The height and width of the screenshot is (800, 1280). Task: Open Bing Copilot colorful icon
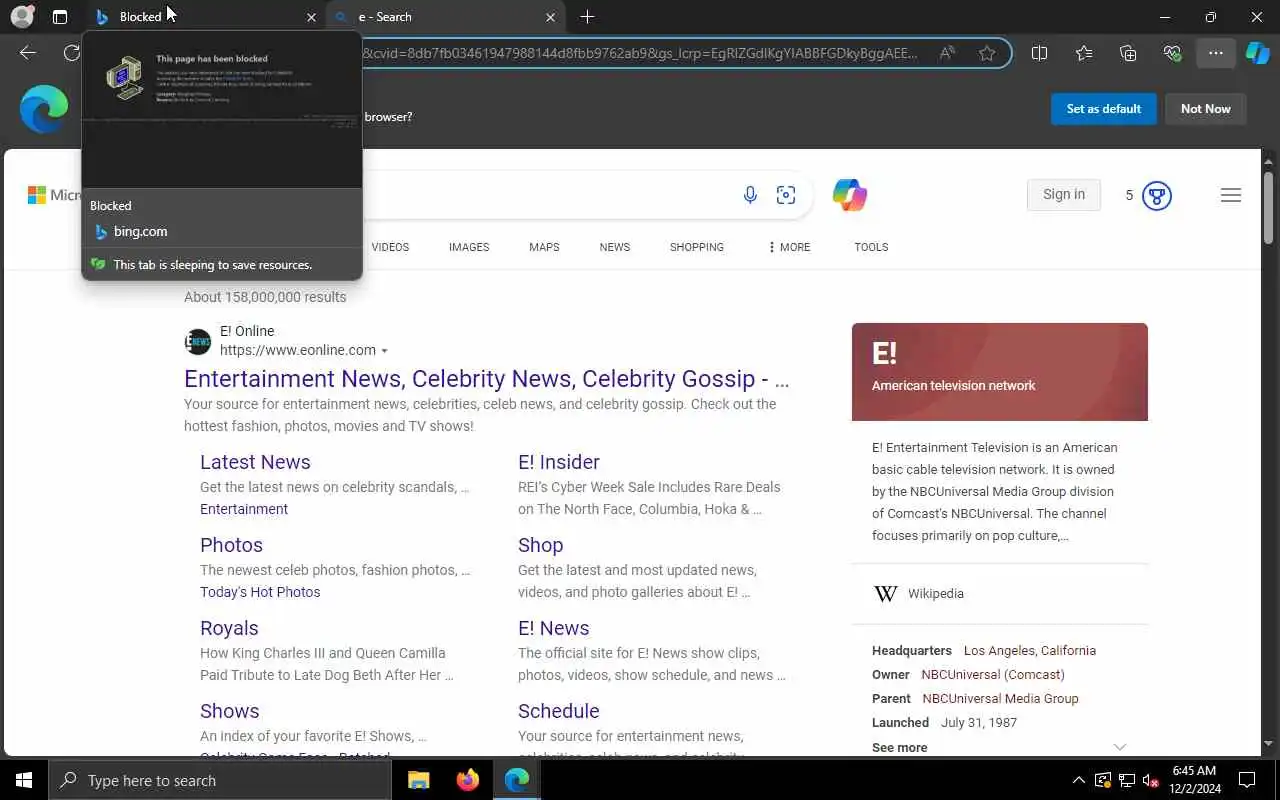point(849,195)
